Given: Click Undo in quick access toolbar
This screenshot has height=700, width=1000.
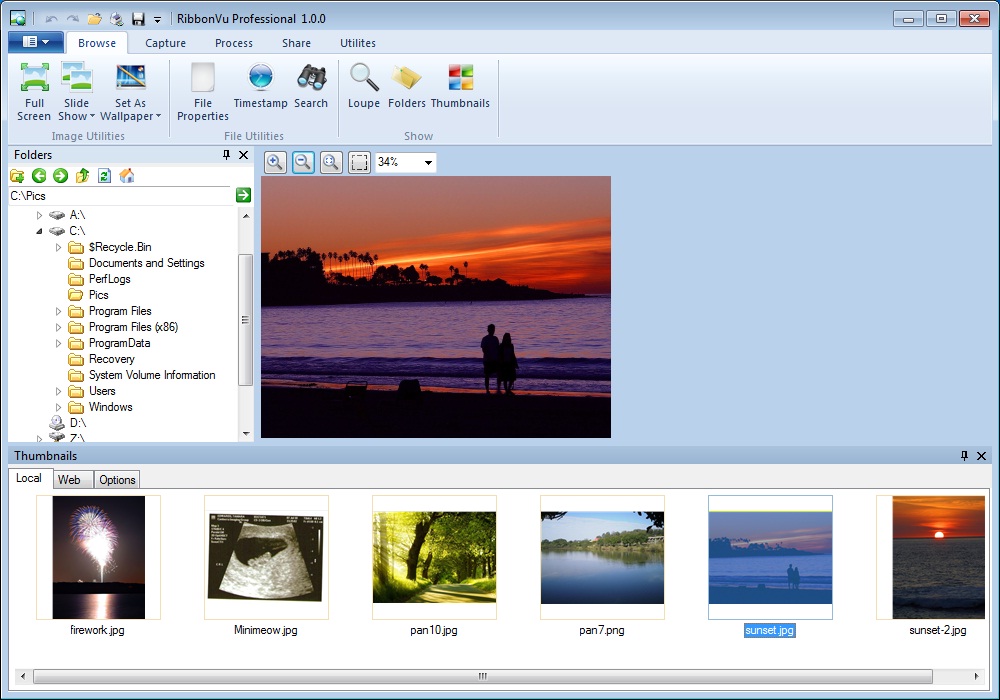Looking at the screenshot, I should click(x=51, y=19).
